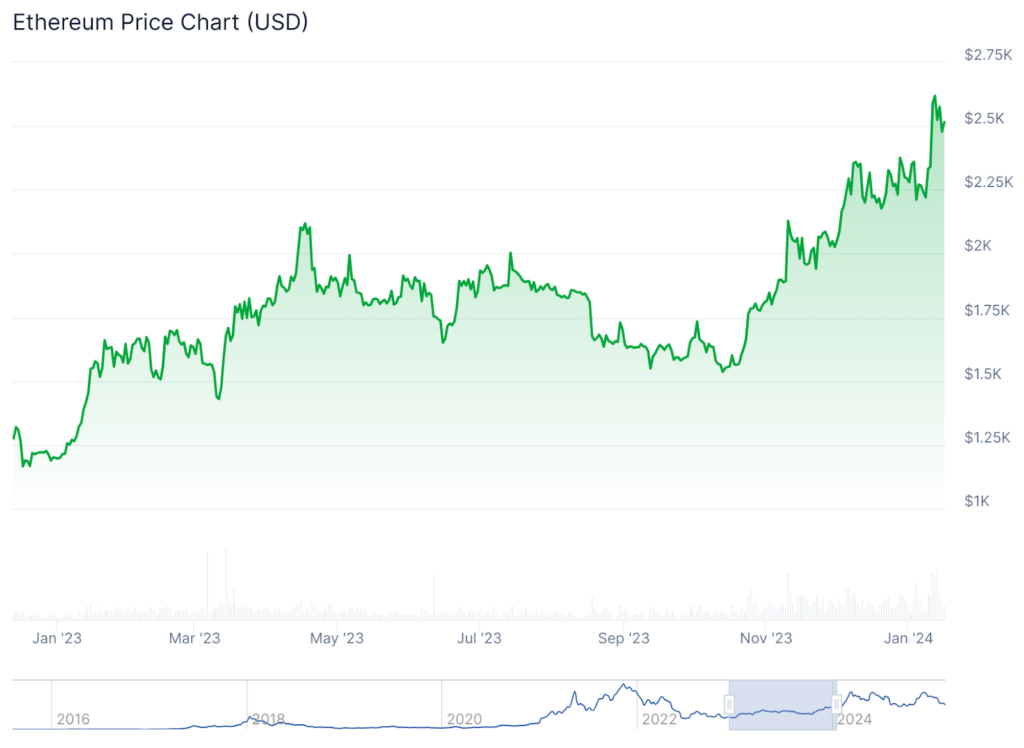Viewport: 1024px width, 748px height.
Task: Click the $2K price axis label
Action: [x=978, y=246]
